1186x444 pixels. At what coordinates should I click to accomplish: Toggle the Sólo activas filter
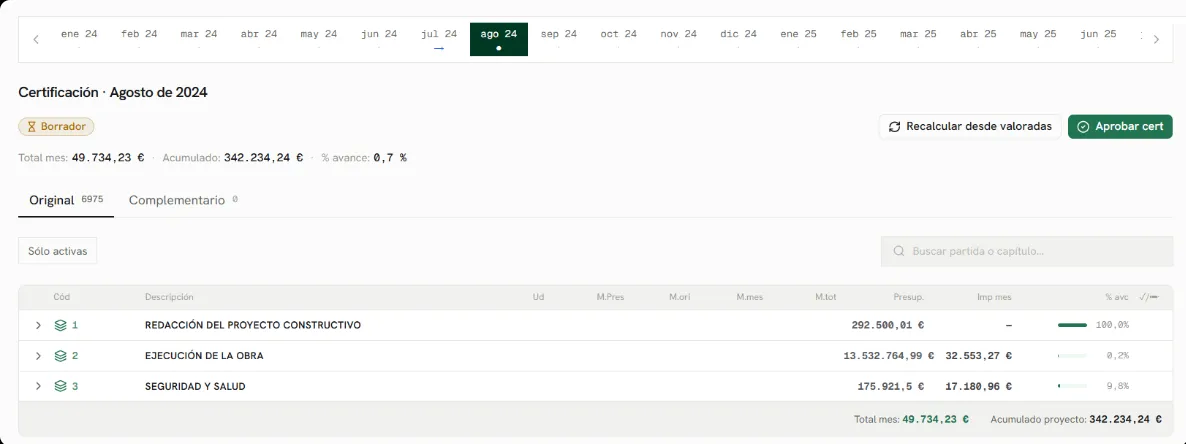click(57, 251)
